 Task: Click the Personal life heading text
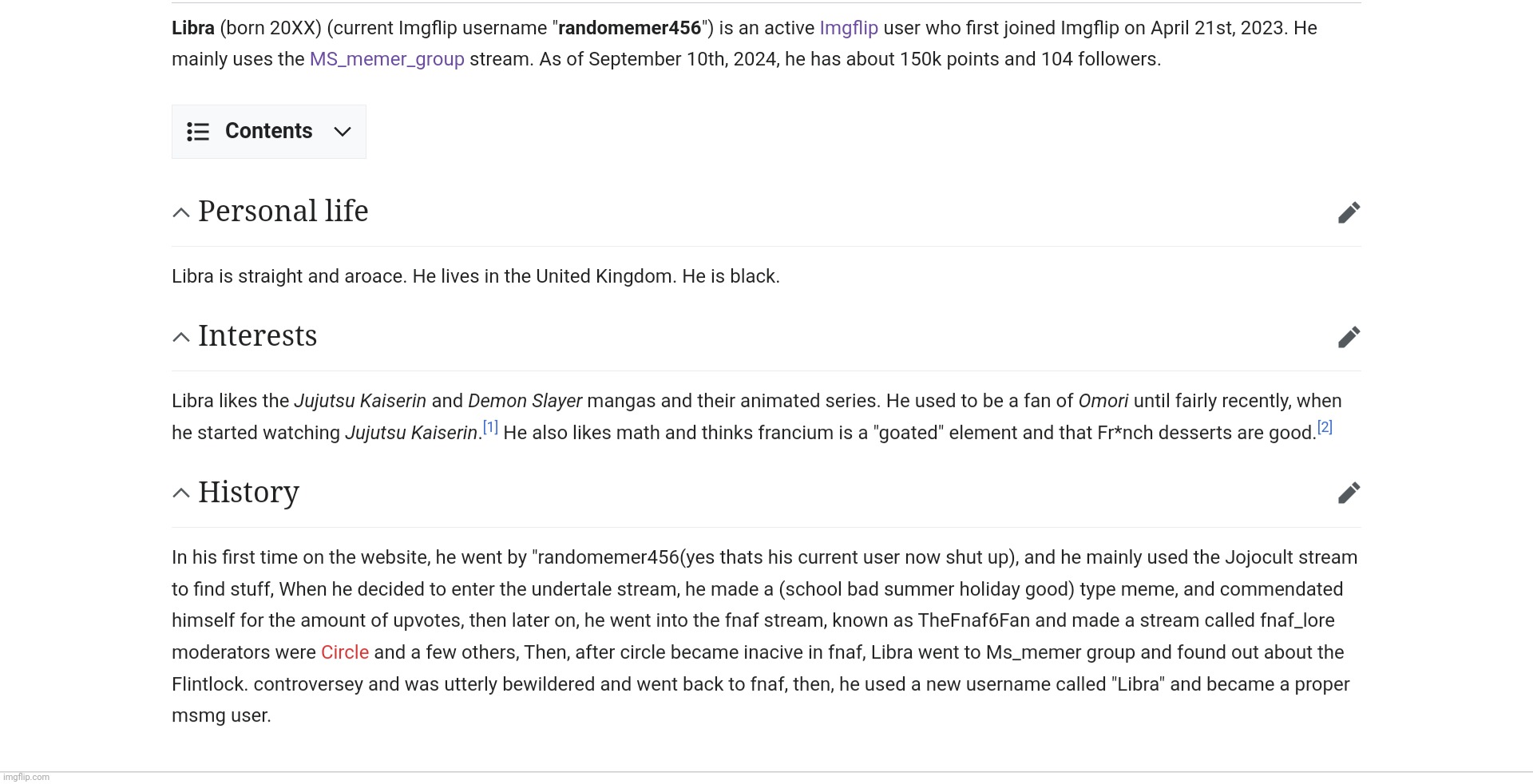[x=283, y=211]
